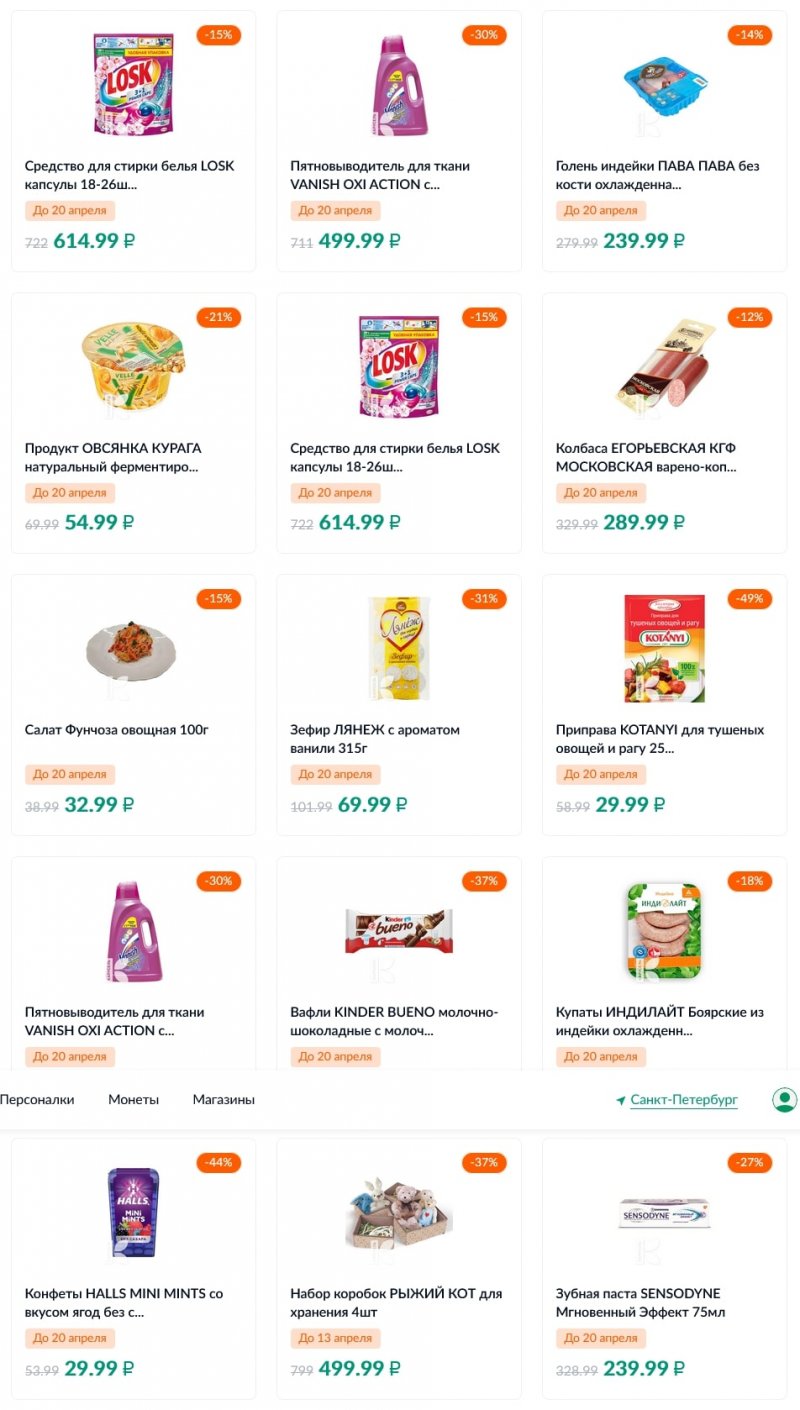Open the Магазины menu item
The image size is (800, 1410).
click(x=223, y=1100)
